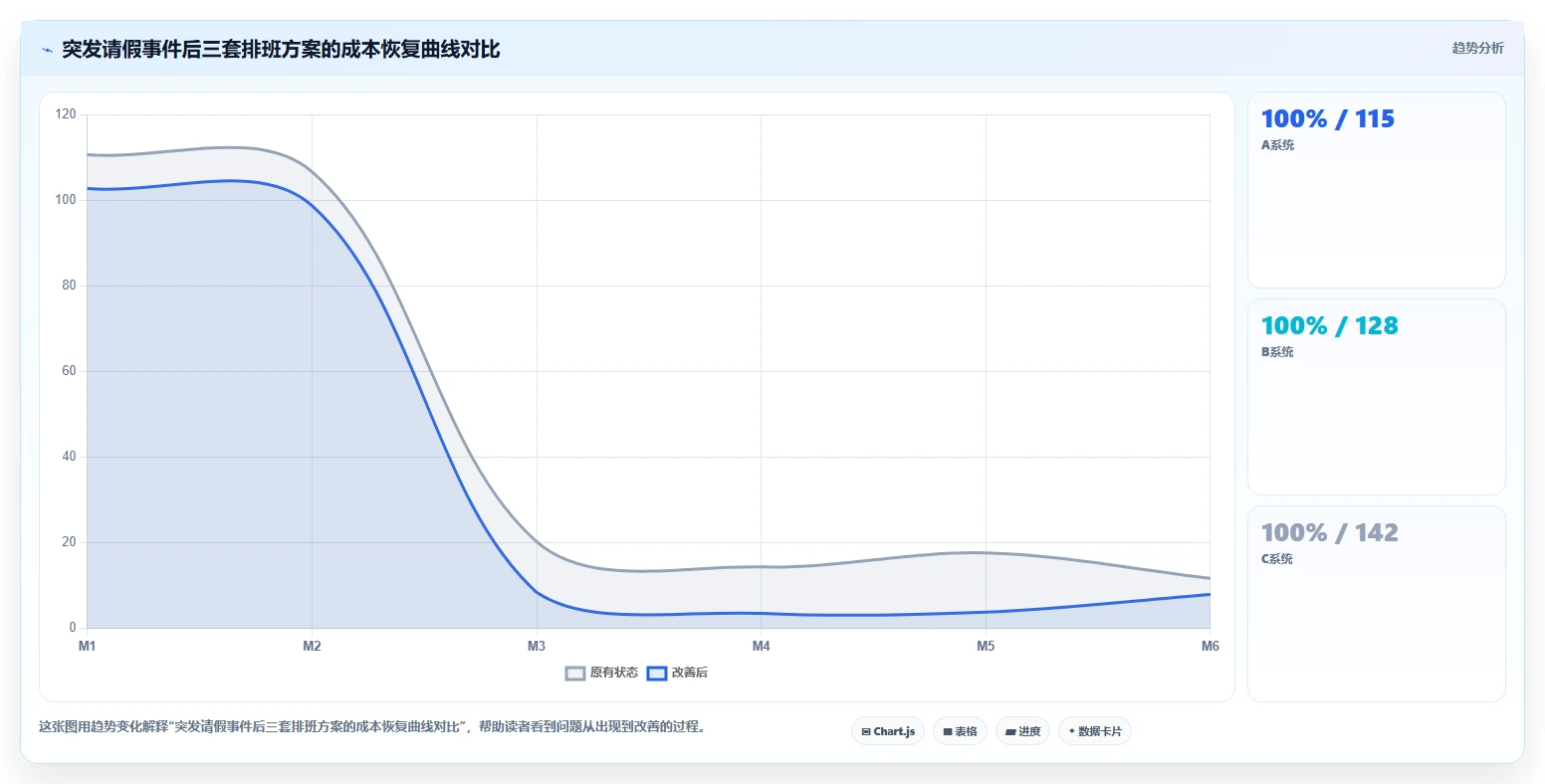The width and height of the screenshot is (1545, 784).
Task: Click the 进度 tag
Action: [x=1022, y=731]
